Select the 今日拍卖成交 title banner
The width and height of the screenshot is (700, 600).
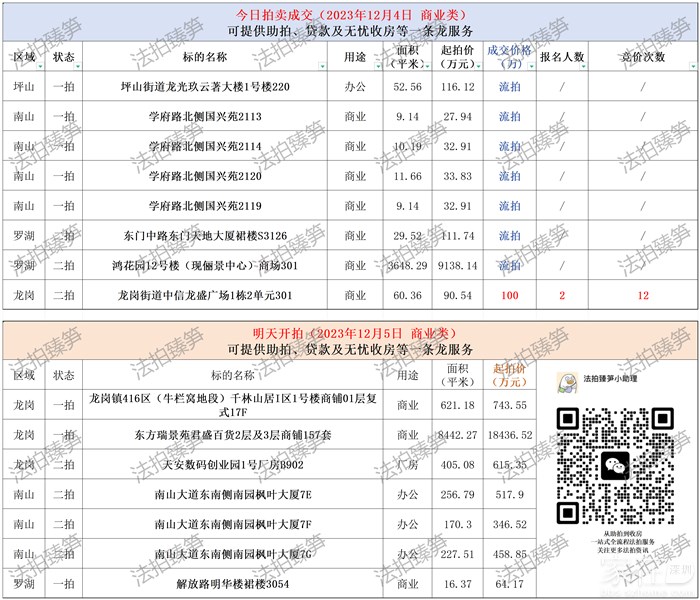tap(349, 16)
